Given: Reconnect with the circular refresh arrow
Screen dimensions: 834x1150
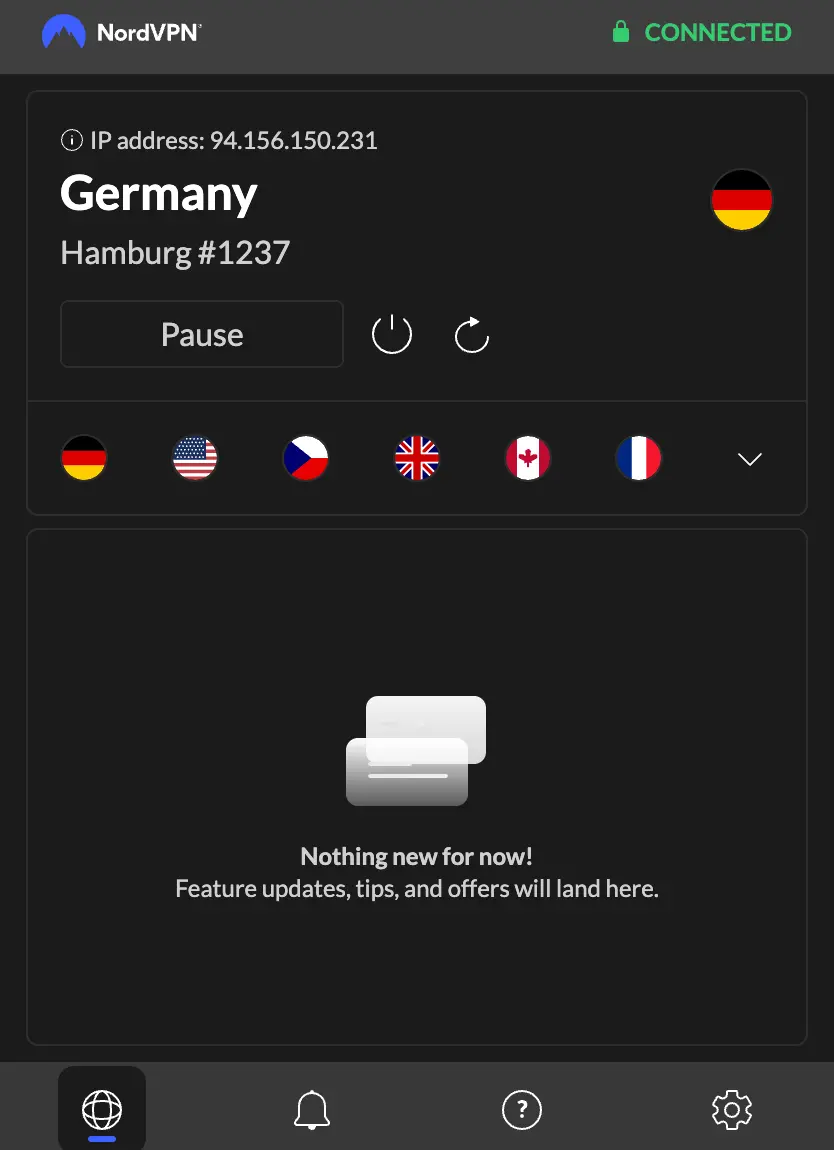Looking at the screenshot, I should coord(472,334).
